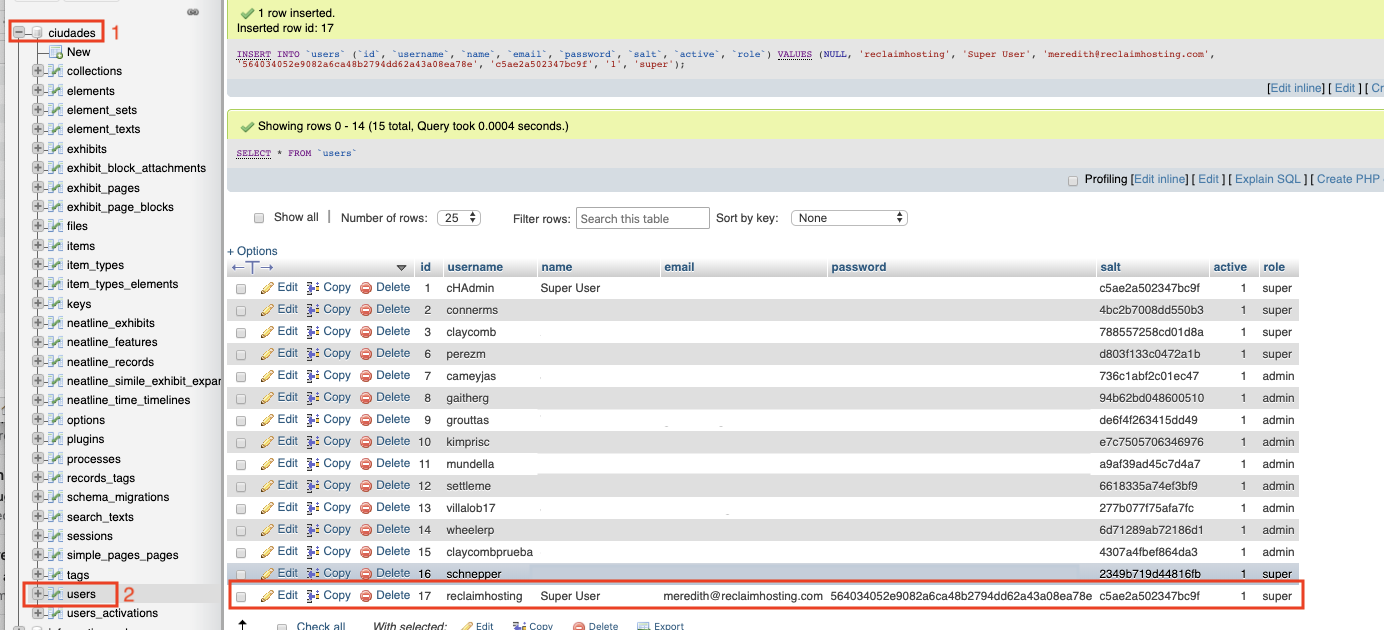Click the Copy icon in the cameyjas row
Screen dimensions: 1384x630
[x=313, y=375]
